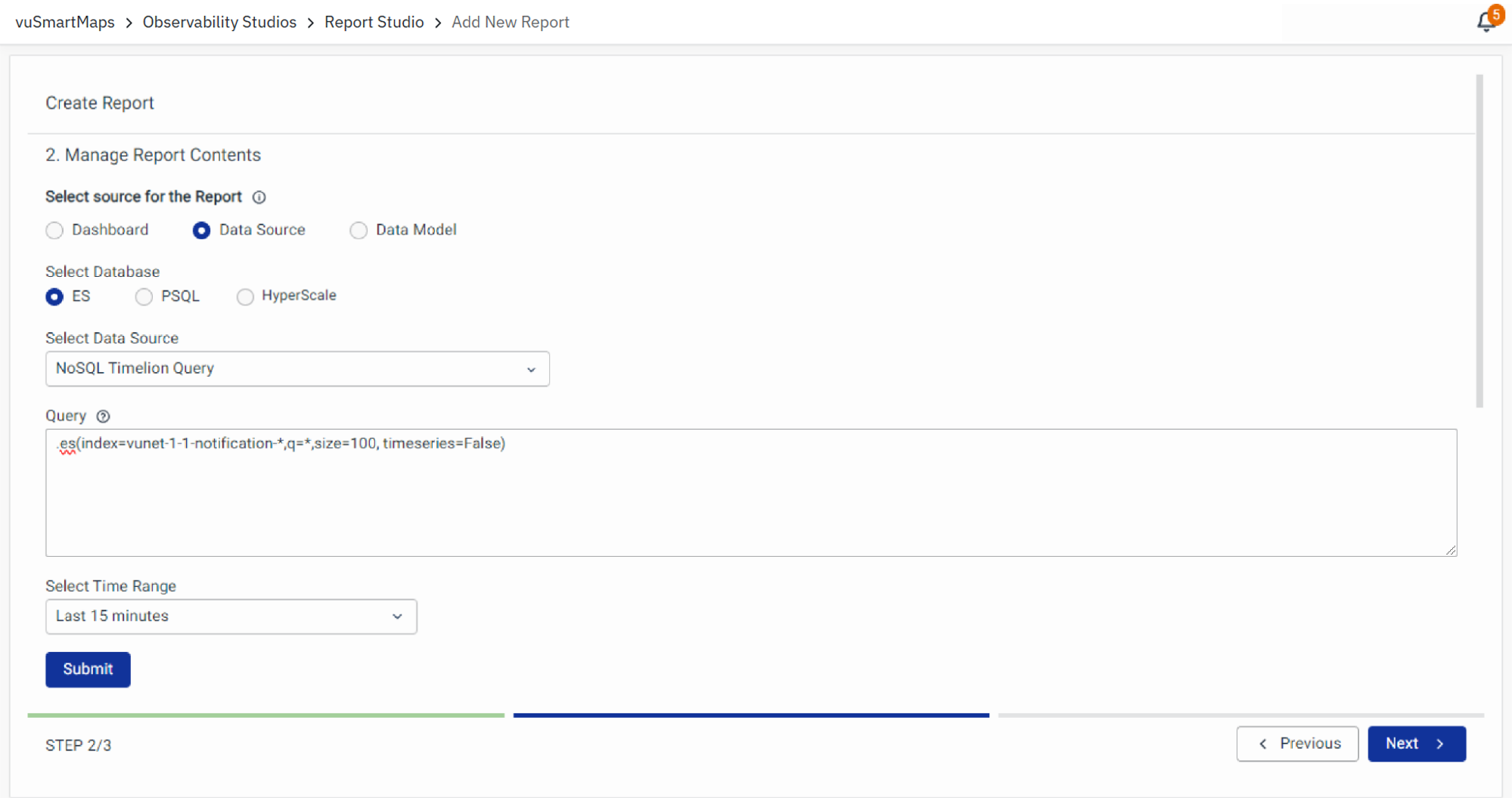The image size is (1512, 798).
Task: Choose the PSQL database option
Action: tap(144, 297)
